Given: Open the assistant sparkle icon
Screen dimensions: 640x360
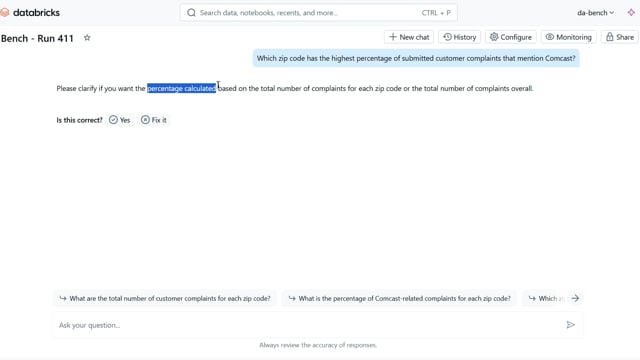Looking at the screenshot, I should (631, 13).
